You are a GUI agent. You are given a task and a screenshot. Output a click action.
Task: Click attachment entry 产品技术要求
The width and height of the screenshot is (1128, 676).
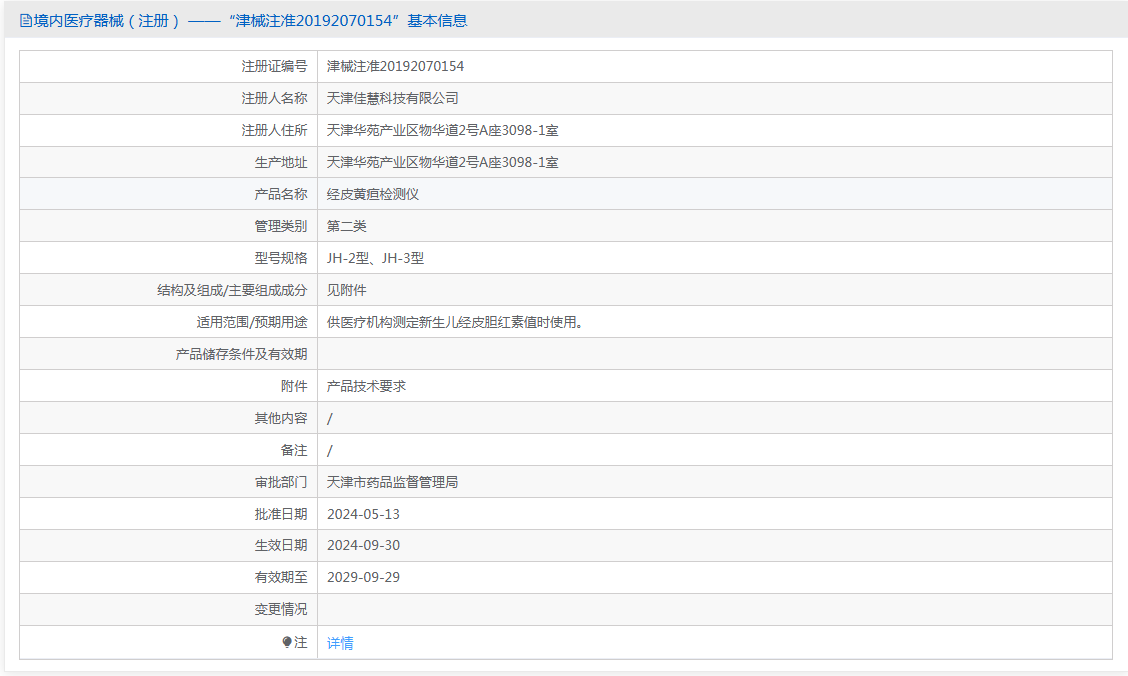point(366,386)
